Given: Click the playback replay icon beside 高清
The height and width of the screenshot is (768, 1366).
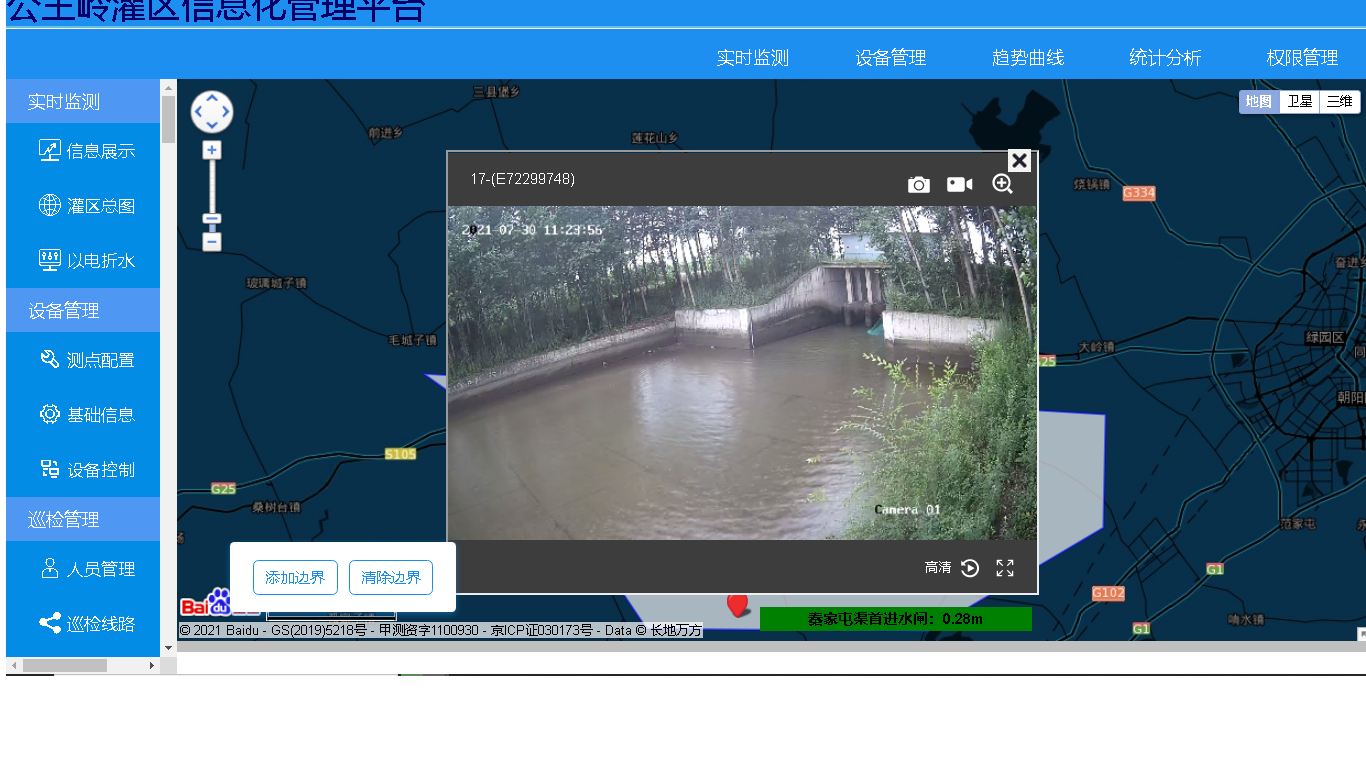Looking at the screenshot, I should coord(970,568).
